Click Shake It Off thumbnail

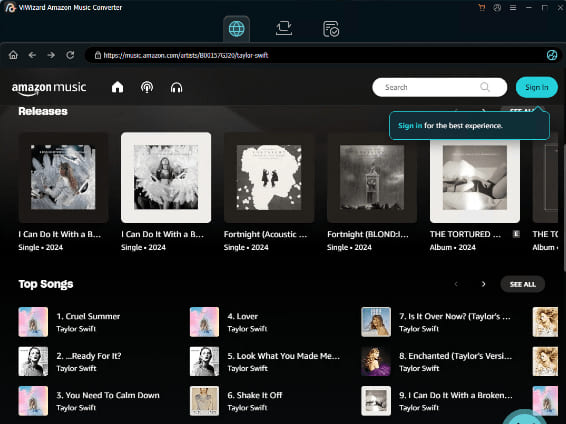204,401
